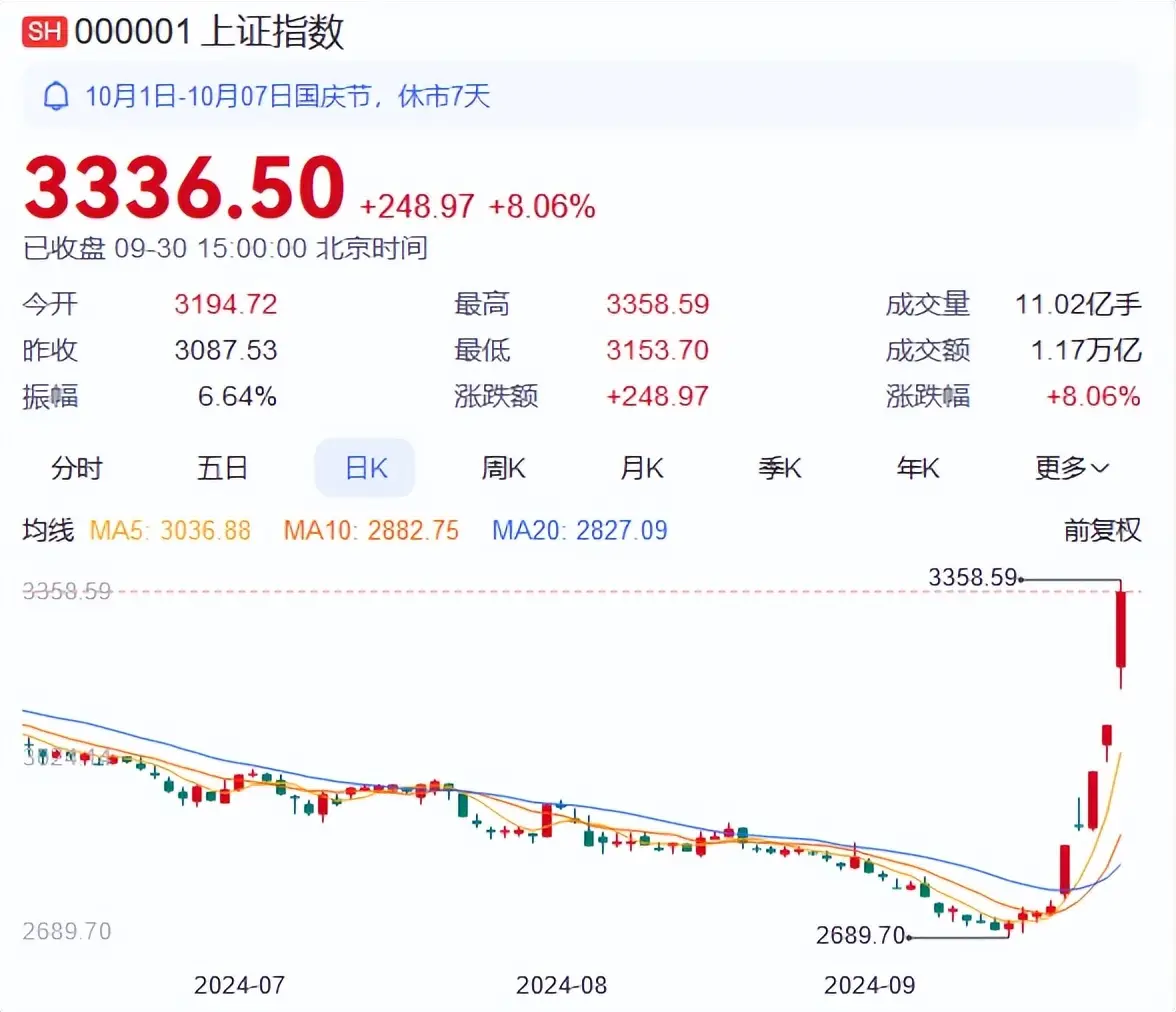Click the tall red candlestick at 3358.59 high

click(x=1121, y=630)
